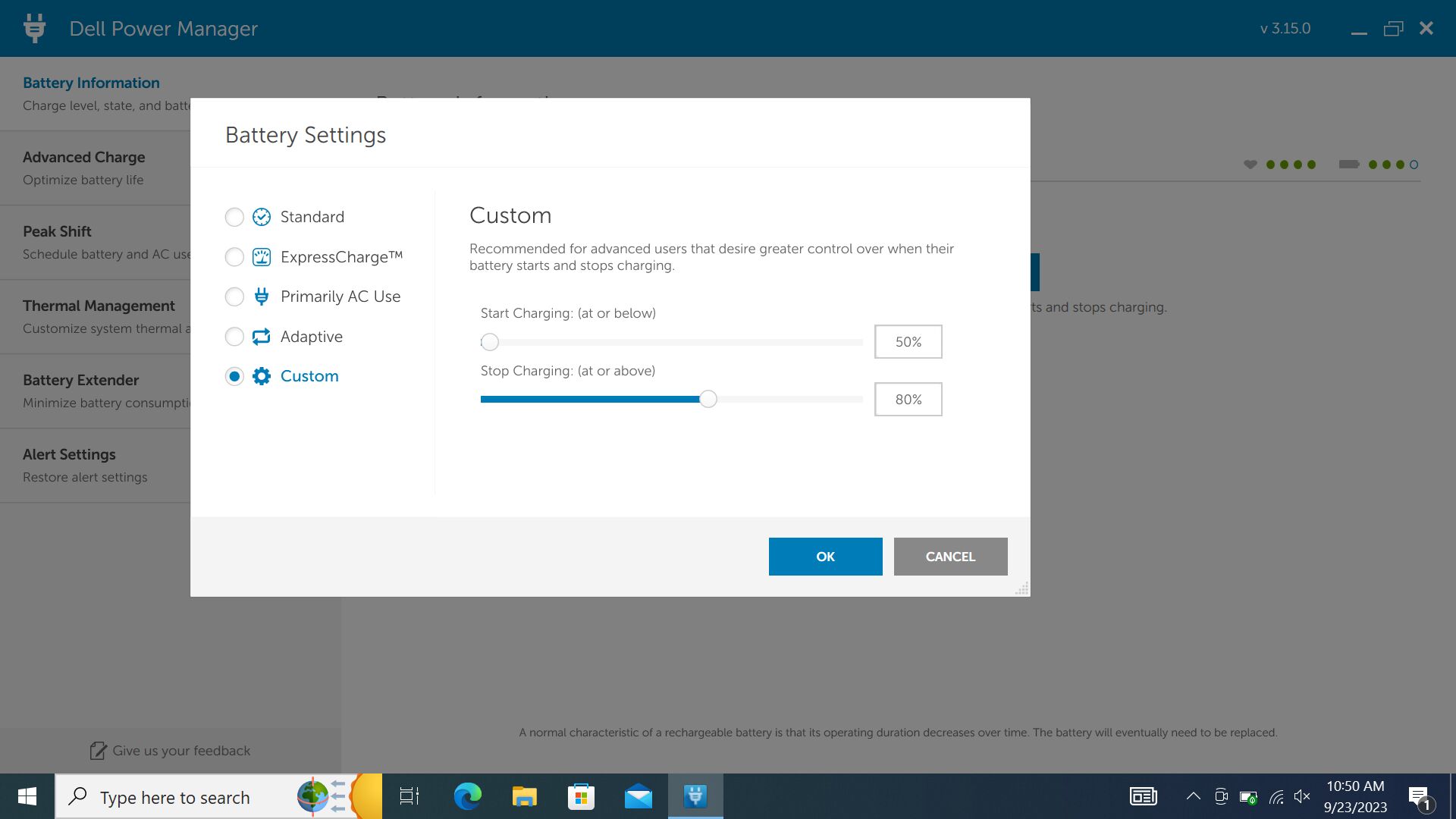This screenshot has width=1456, height=819.
Task: Select the ExpressCharge radio button
Action: [234, 257]
